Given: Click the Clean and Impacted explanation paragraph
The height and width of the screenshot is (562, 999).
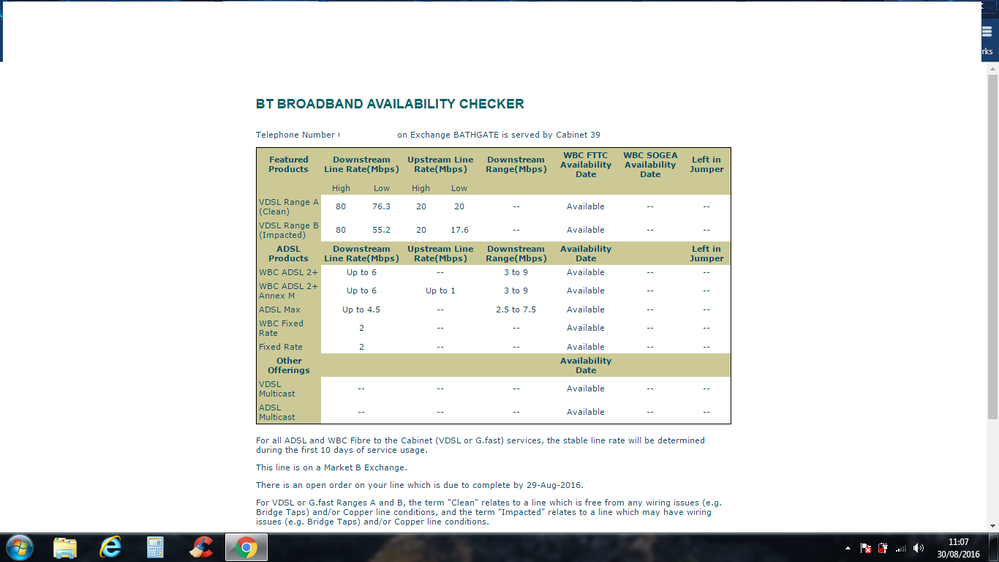Looking at the screenshot, I should (489, 512).
